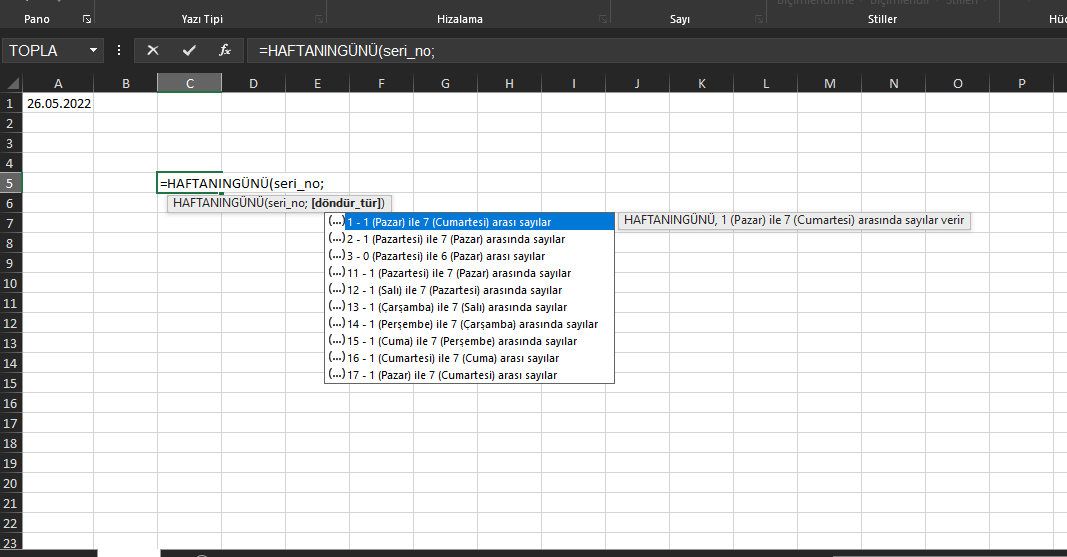This screenshot has width=1067, height=557.
Task: Select column P header
Action: 1021,84
